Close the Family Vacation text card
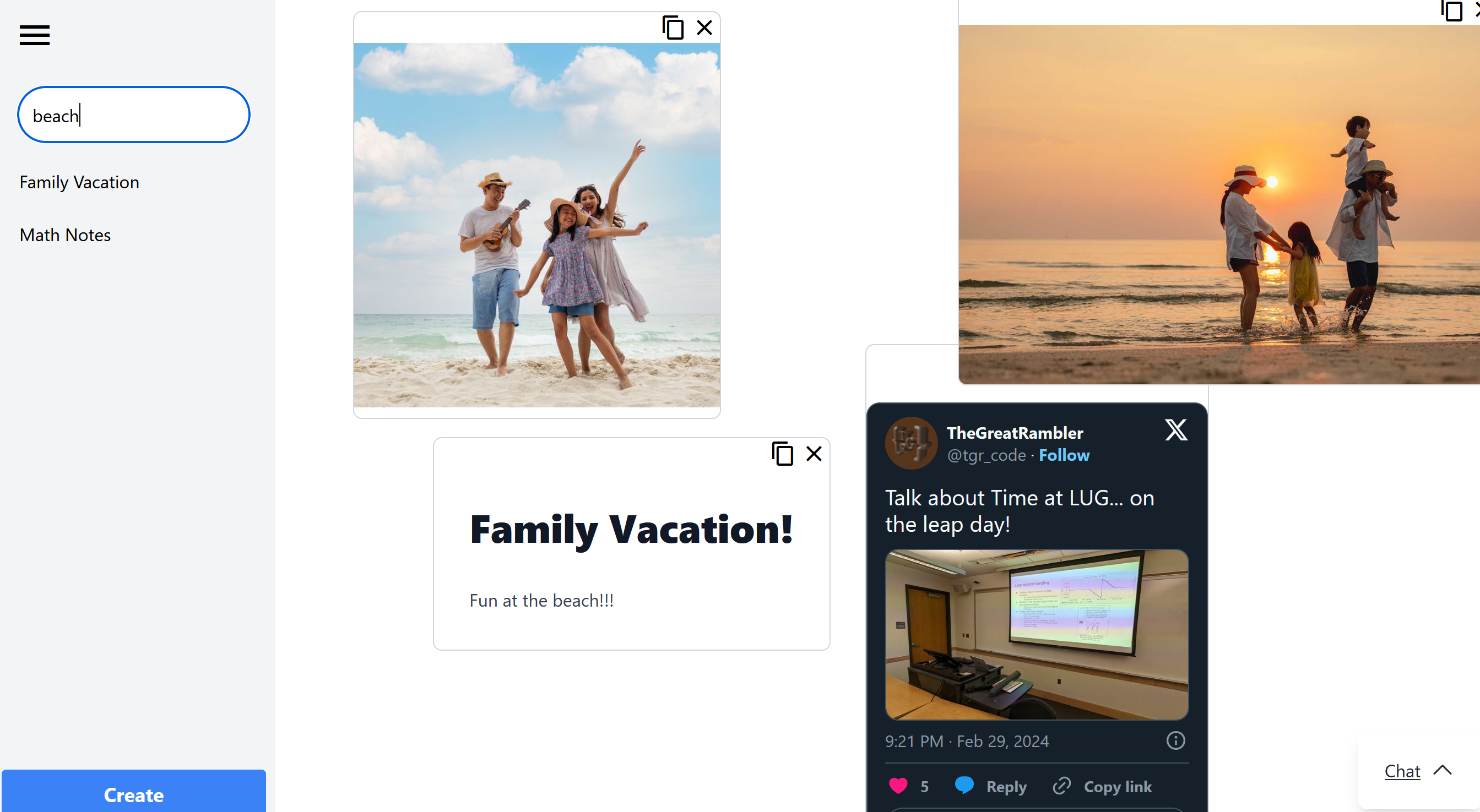The width and height of the screenshot is (1480, 812). pyautogui.click(x=814, y=454)
